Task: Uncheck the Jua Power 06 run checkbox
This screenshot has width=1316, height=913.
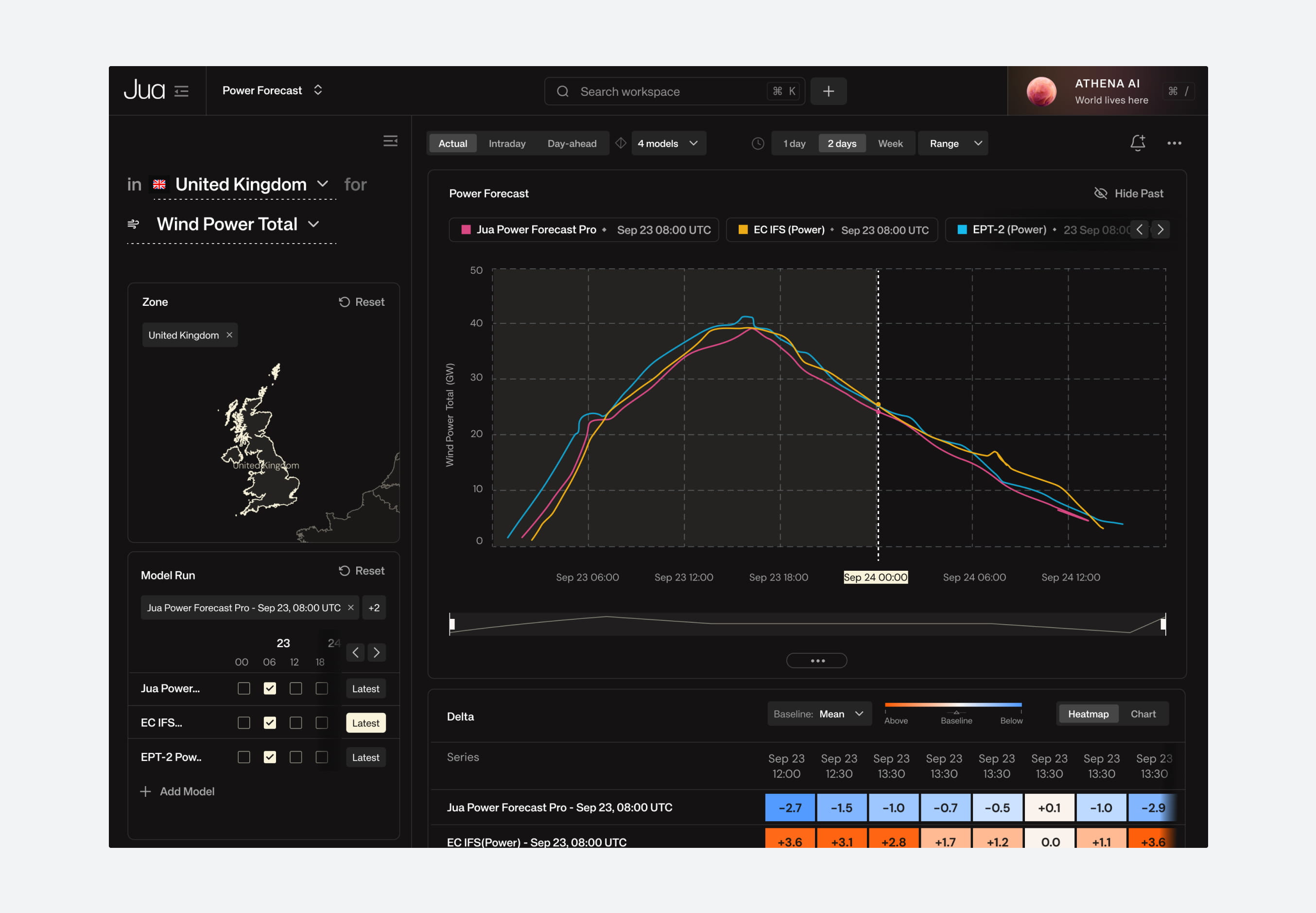Action: (x=270, y=689)
